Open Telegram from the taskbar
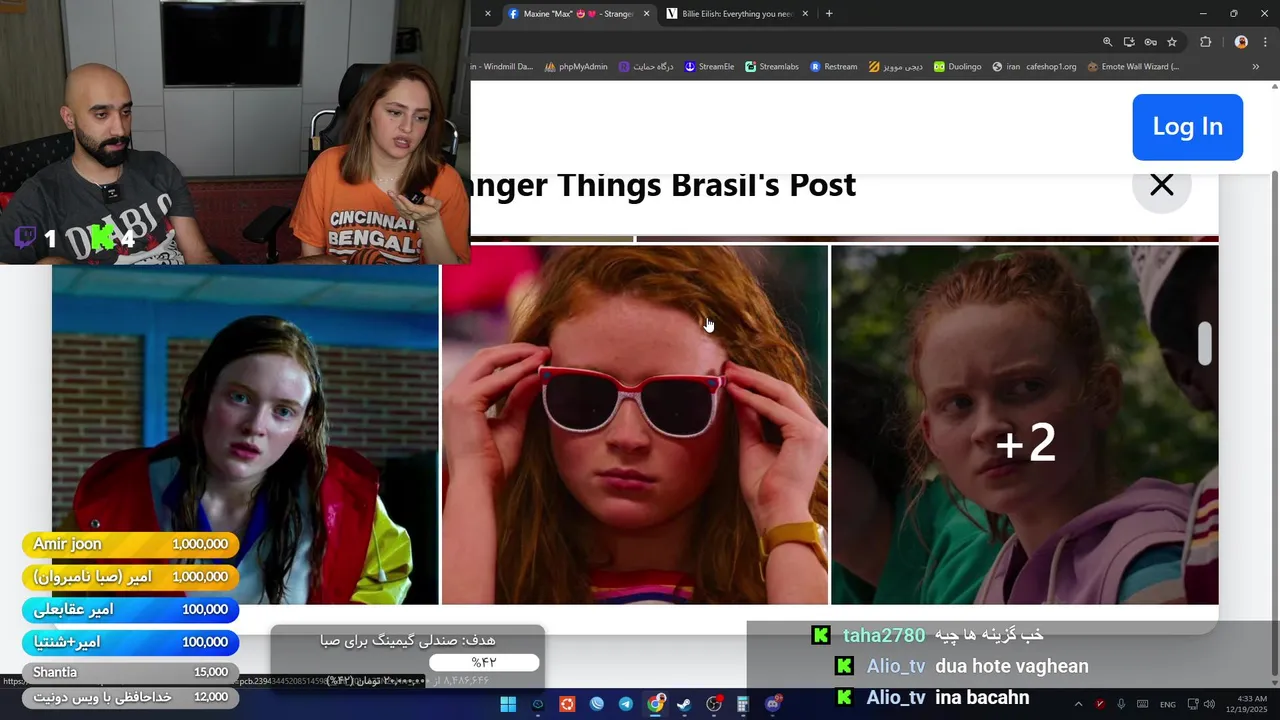 (626, 704)
